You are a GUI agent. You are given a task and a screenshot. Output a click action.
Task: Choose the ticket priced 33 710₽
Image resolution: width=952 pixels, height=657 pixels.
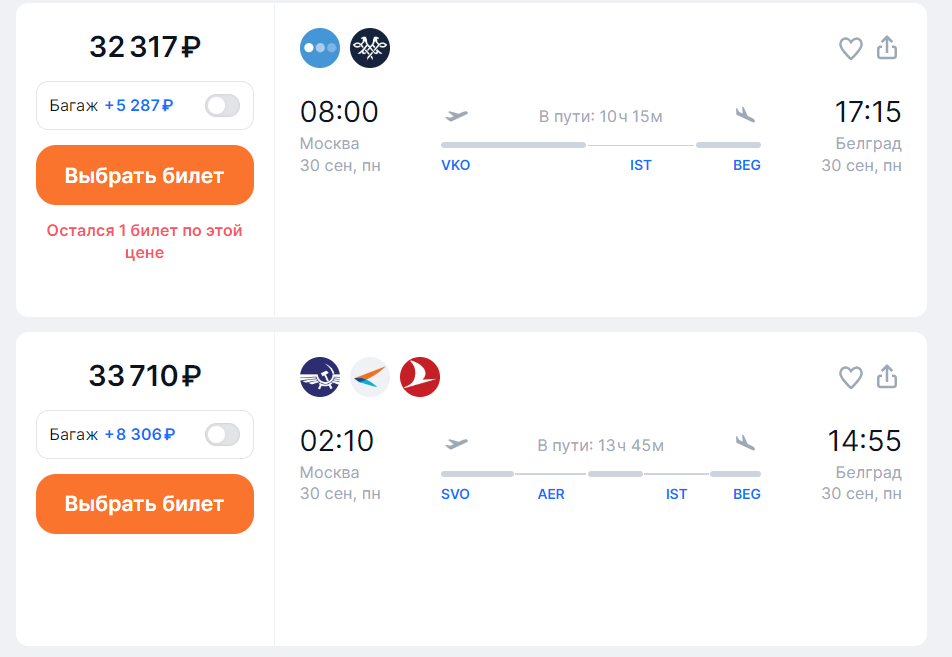pos(145,504)
